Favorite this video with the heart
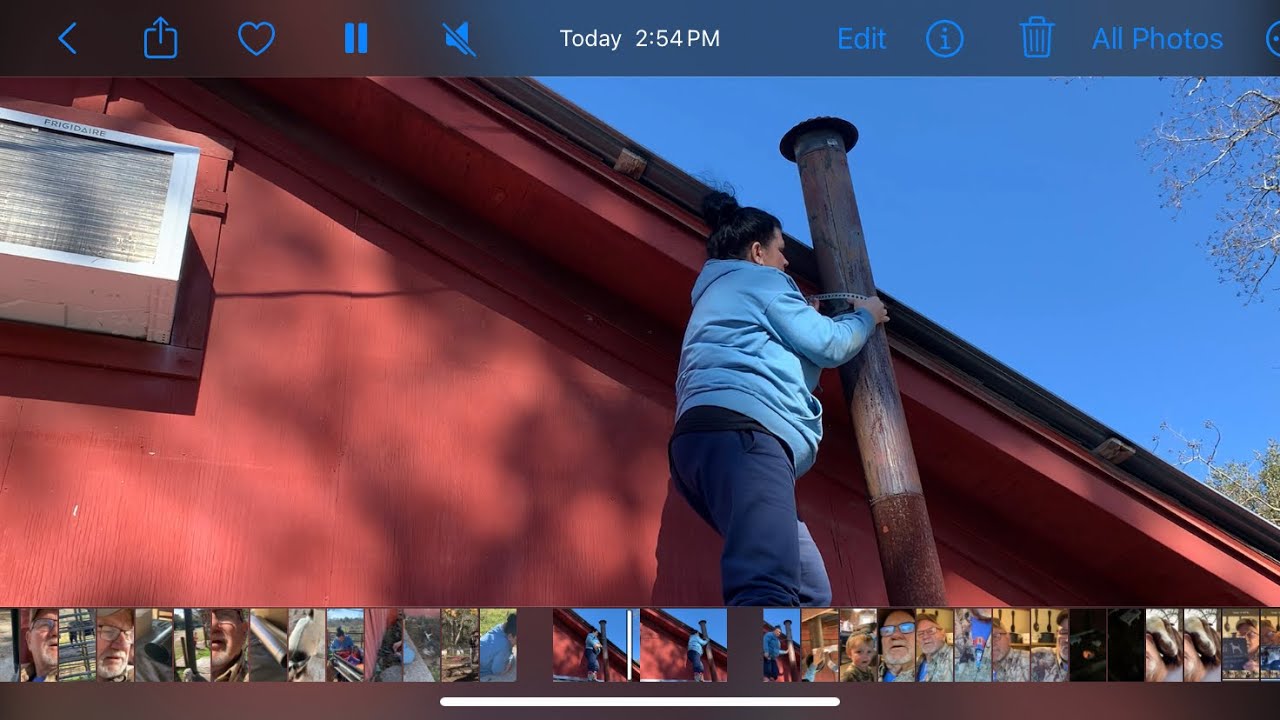1280x720 pixels. click(x=256, y=39)
